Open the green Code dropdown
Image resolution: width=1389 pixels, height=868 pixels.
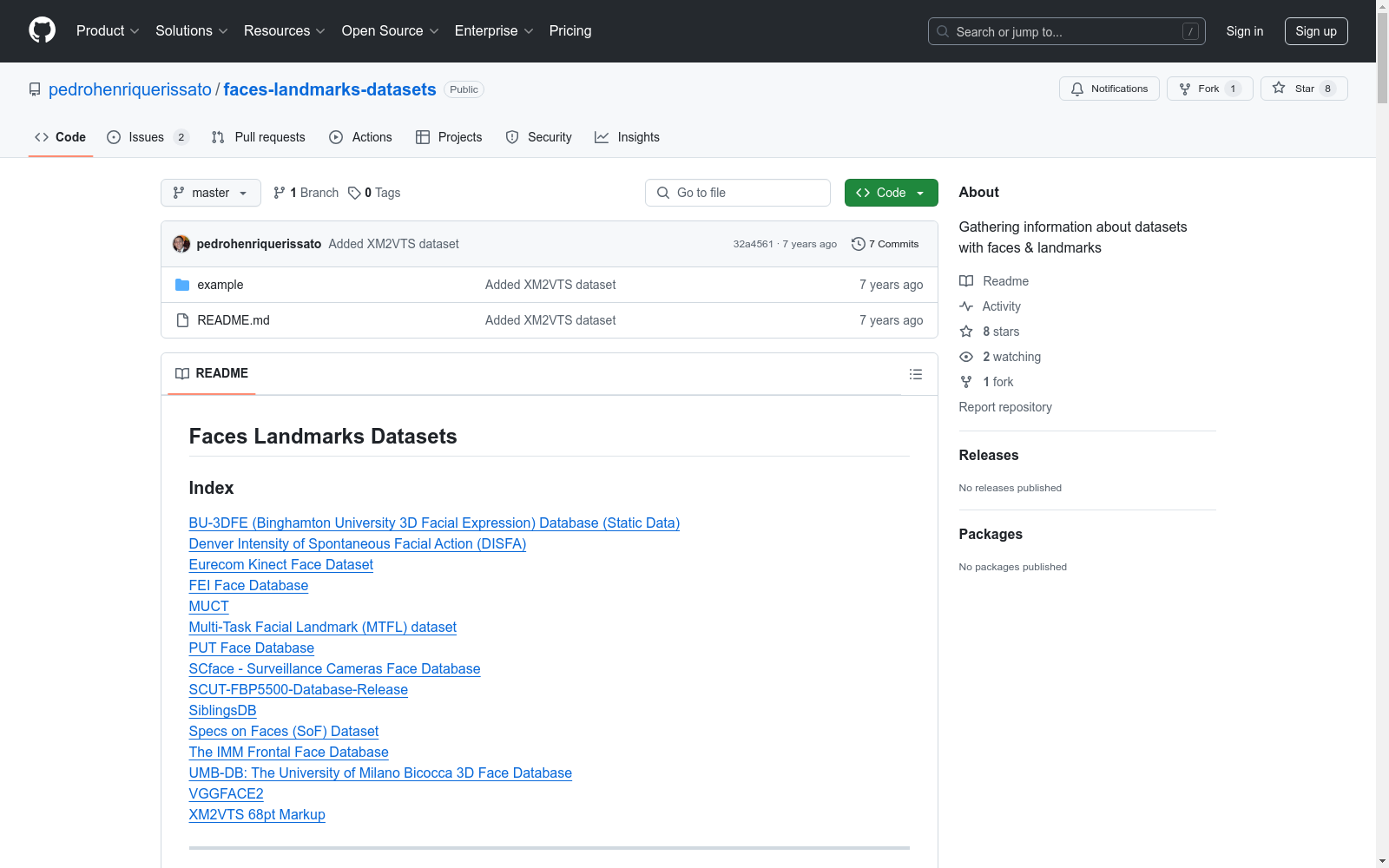coord(891,193)
